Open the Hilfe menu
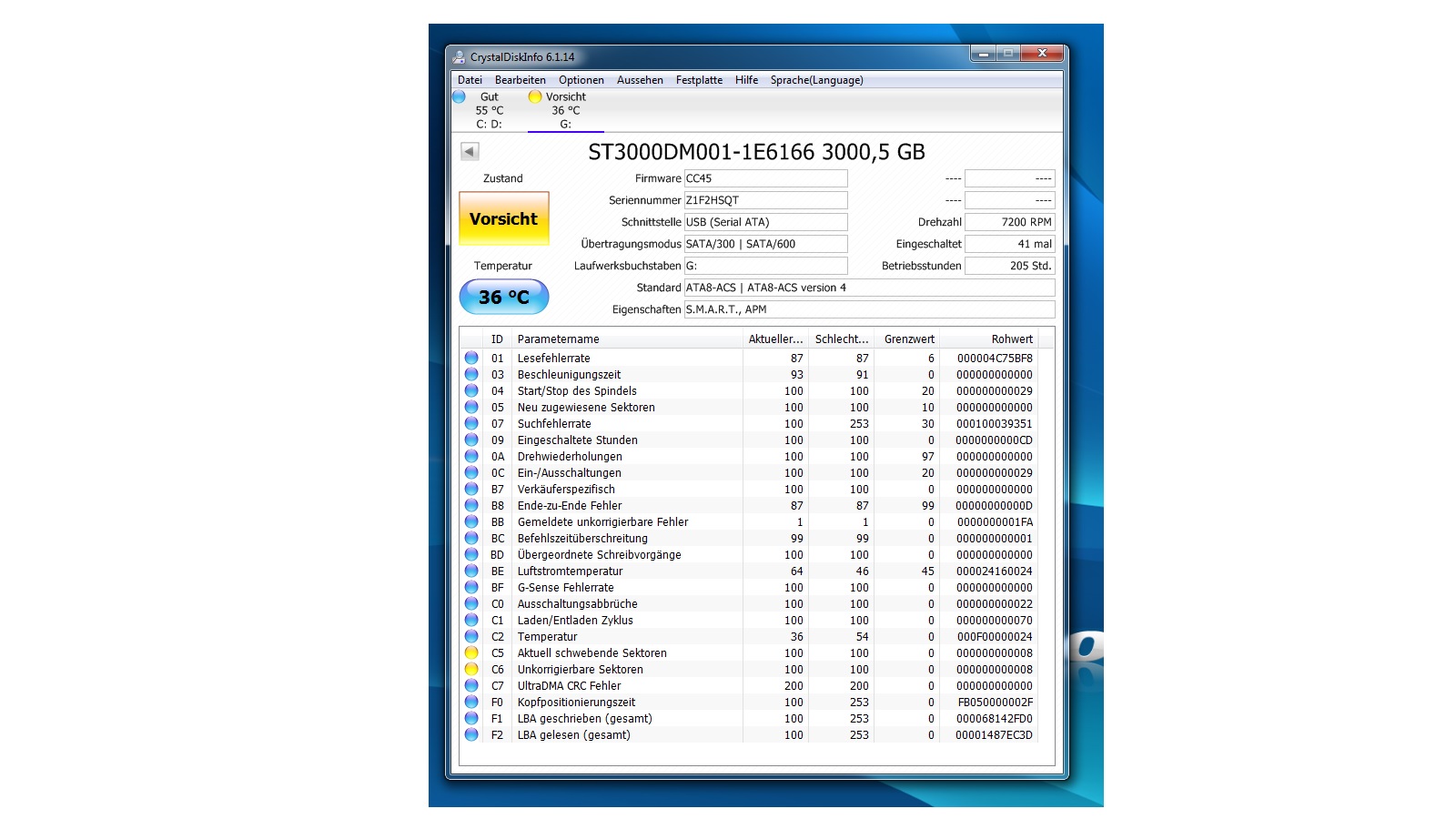 click(747, 80)
